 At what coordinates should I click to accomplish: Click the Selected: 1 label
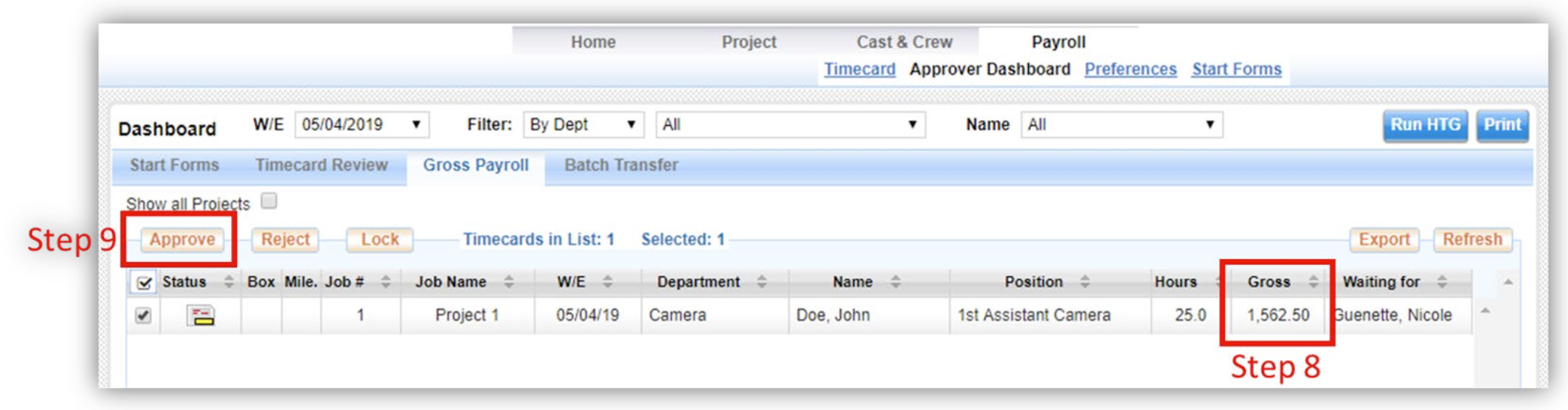point(682,239)
